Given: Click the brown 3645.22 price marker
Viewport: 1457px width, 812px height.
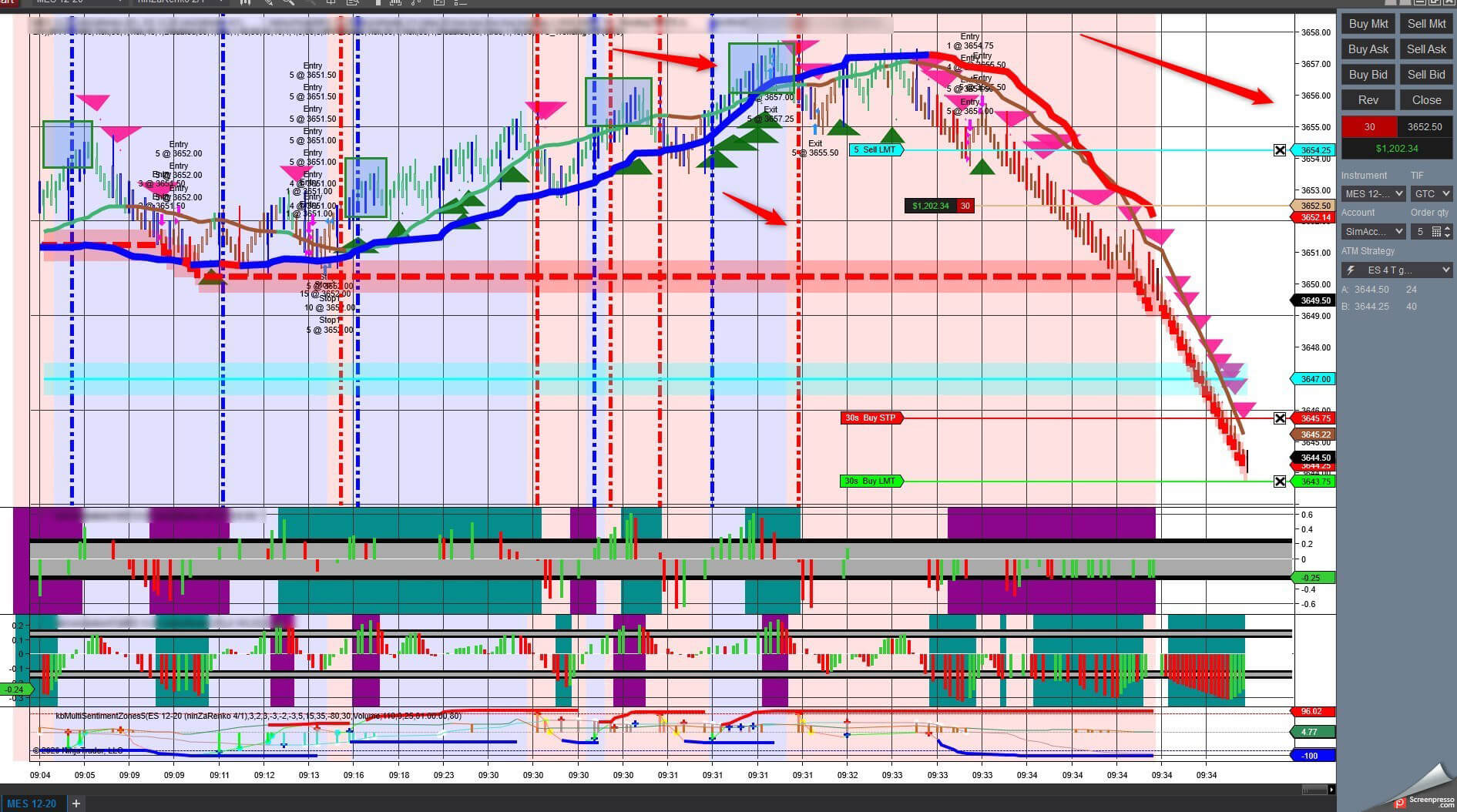Looking at the screenshot, I should [1314, 435].
